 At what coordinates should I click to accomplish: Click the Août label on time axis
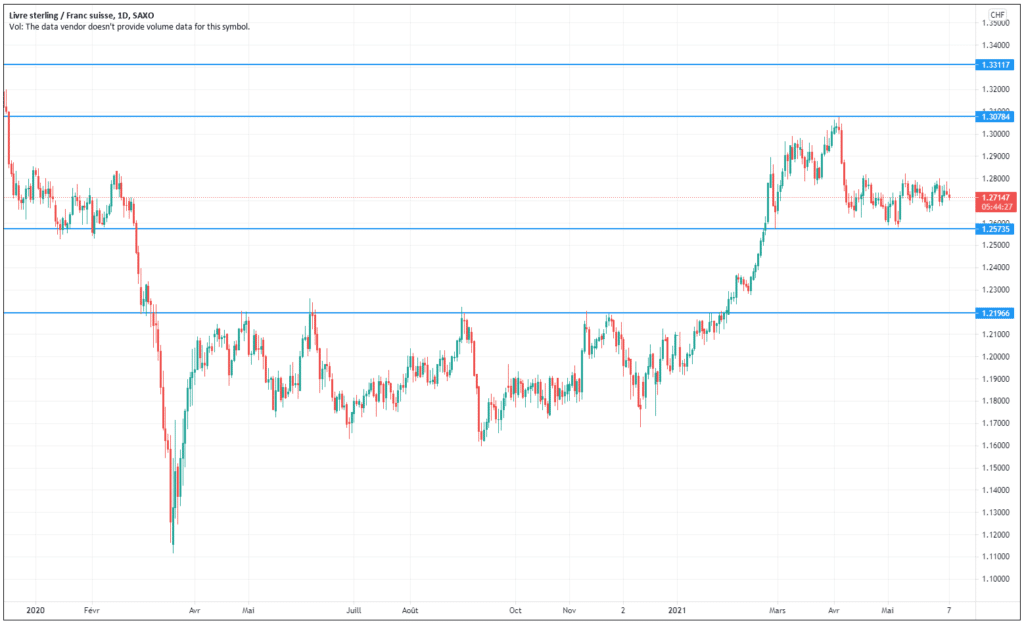coord(410,611)
